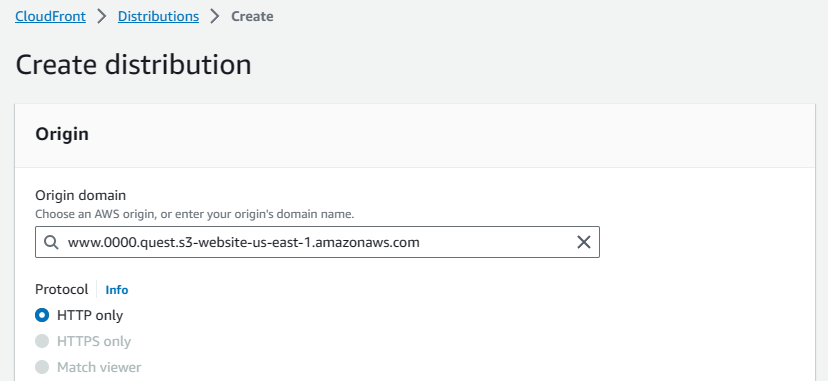This screenshot has height=381, width=828.
Task: Click the Create distribution page heading
Action: coord(133,65)
